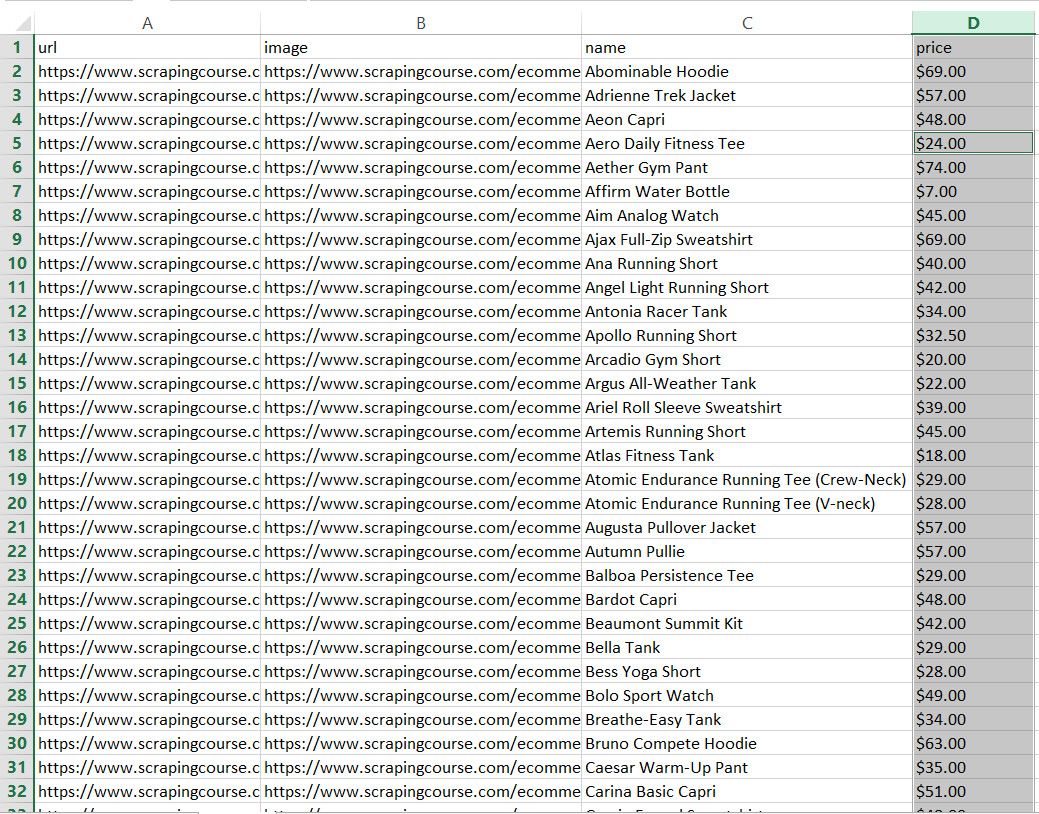Select cell Argus All-Weather Tank
This screenshot has width=1039, height=814.
[x=747, y=383]
